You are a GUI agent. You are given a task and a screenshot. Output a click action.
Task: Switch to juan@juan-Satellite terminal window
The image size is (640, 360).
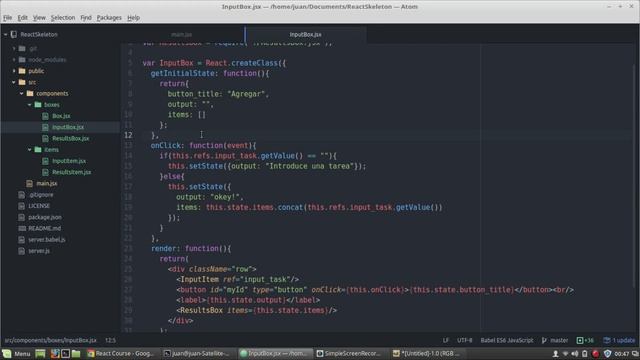198,353
